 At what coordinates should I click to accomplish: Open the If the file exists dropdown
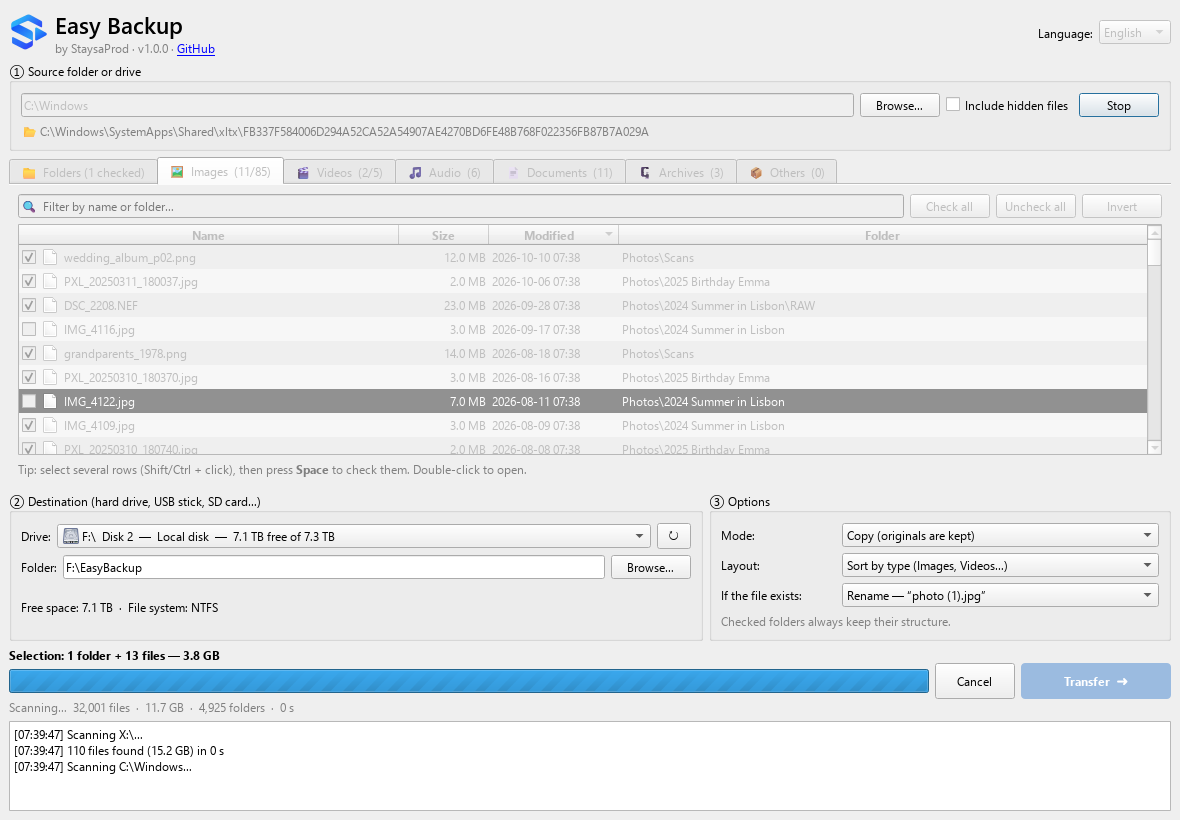999,596
